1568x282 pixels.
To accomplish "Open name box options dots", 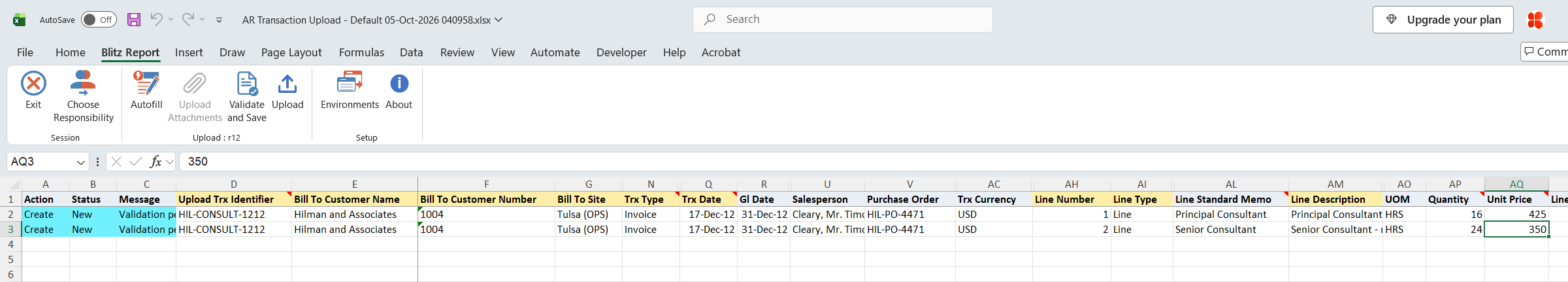I will click(x=97, y=162).
